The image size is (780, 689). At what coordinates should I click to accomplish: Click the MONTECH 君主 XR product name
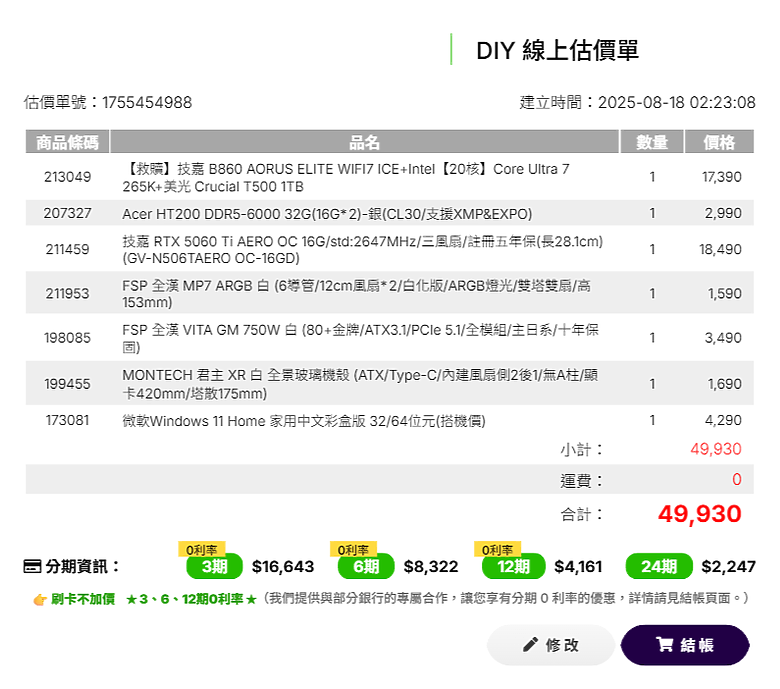click(x=360, y=384)
